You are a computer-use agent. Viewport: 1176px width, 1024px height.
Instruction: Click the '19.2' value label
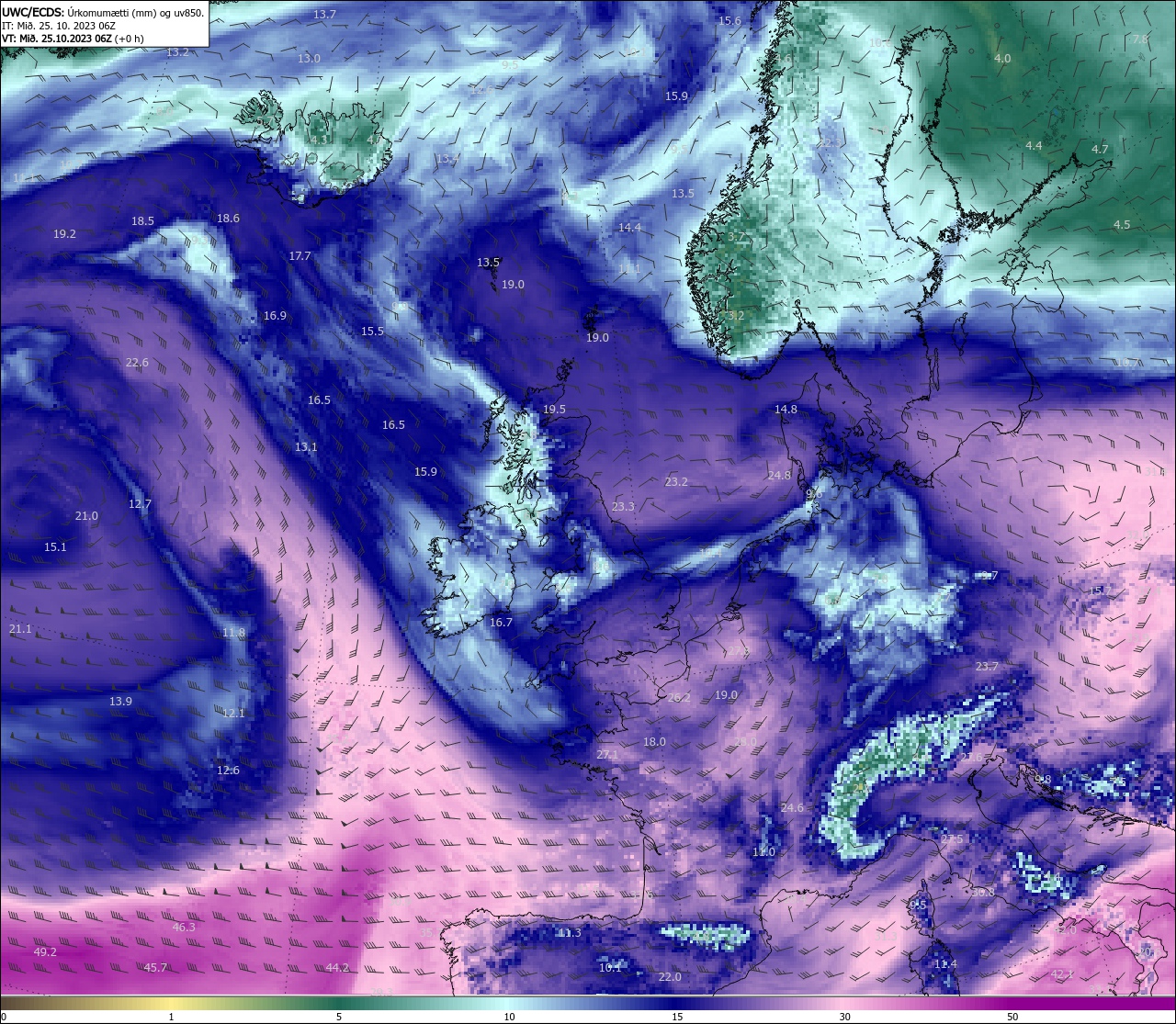tap(64, 234)
